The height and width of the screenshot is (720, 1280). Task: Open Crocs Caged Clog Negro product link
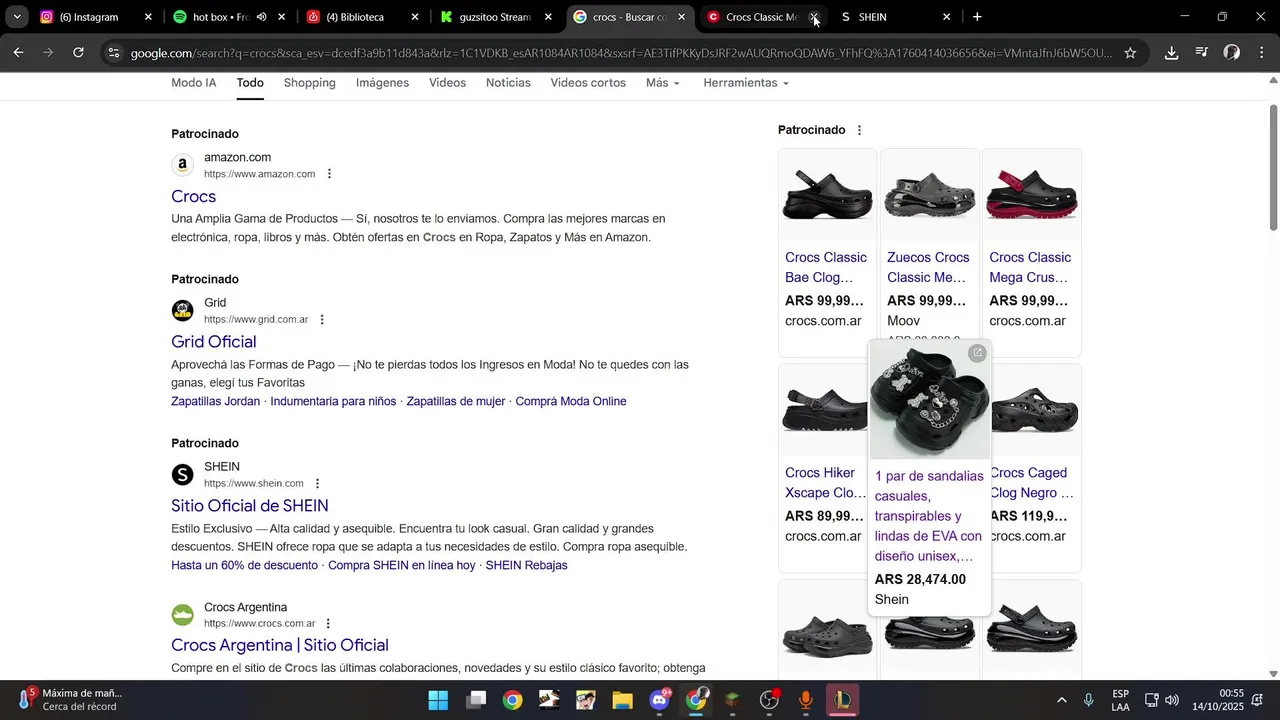(1033, 482)
